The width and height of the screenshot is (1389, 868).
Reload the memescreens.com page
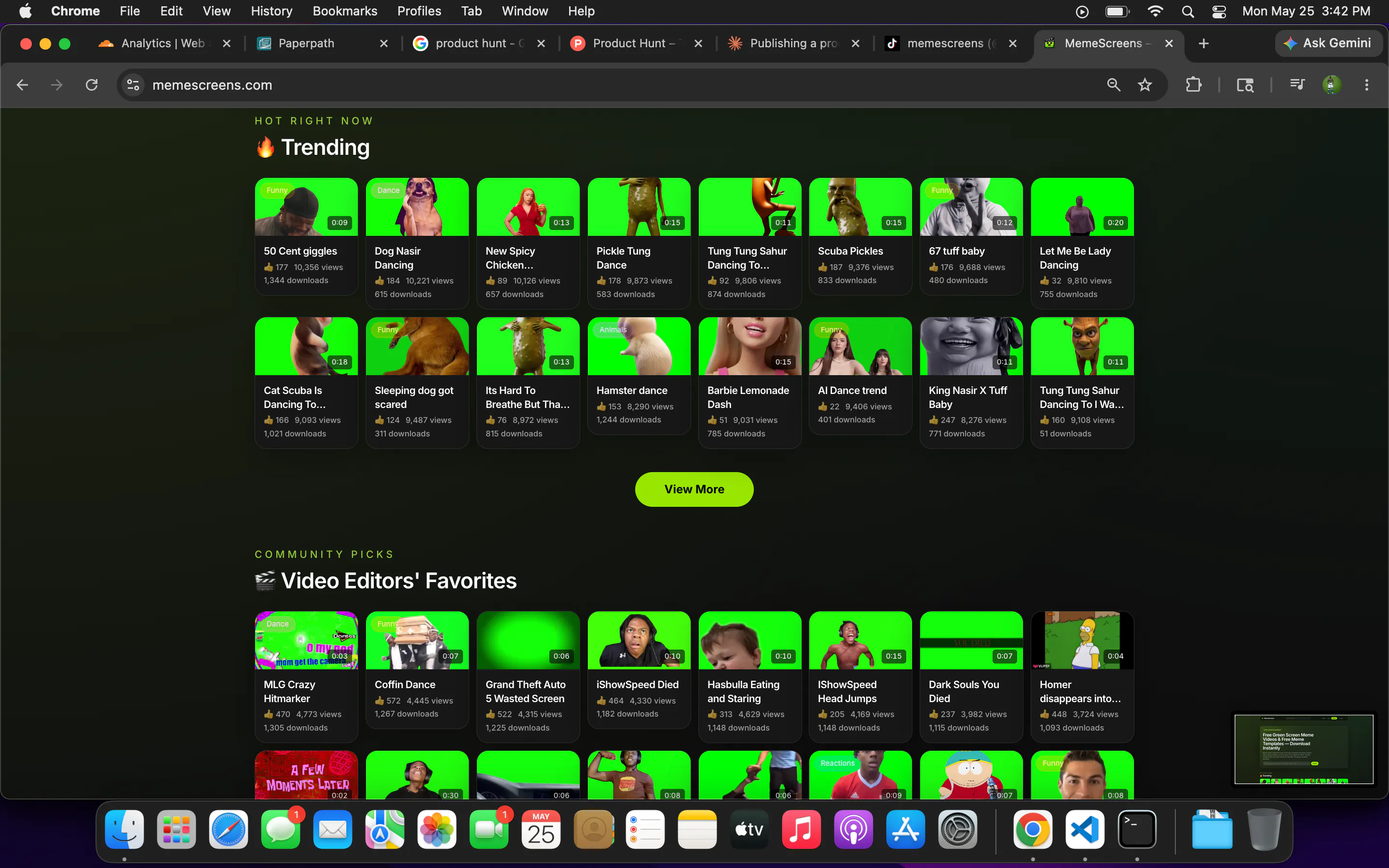(x=92, y=85)
